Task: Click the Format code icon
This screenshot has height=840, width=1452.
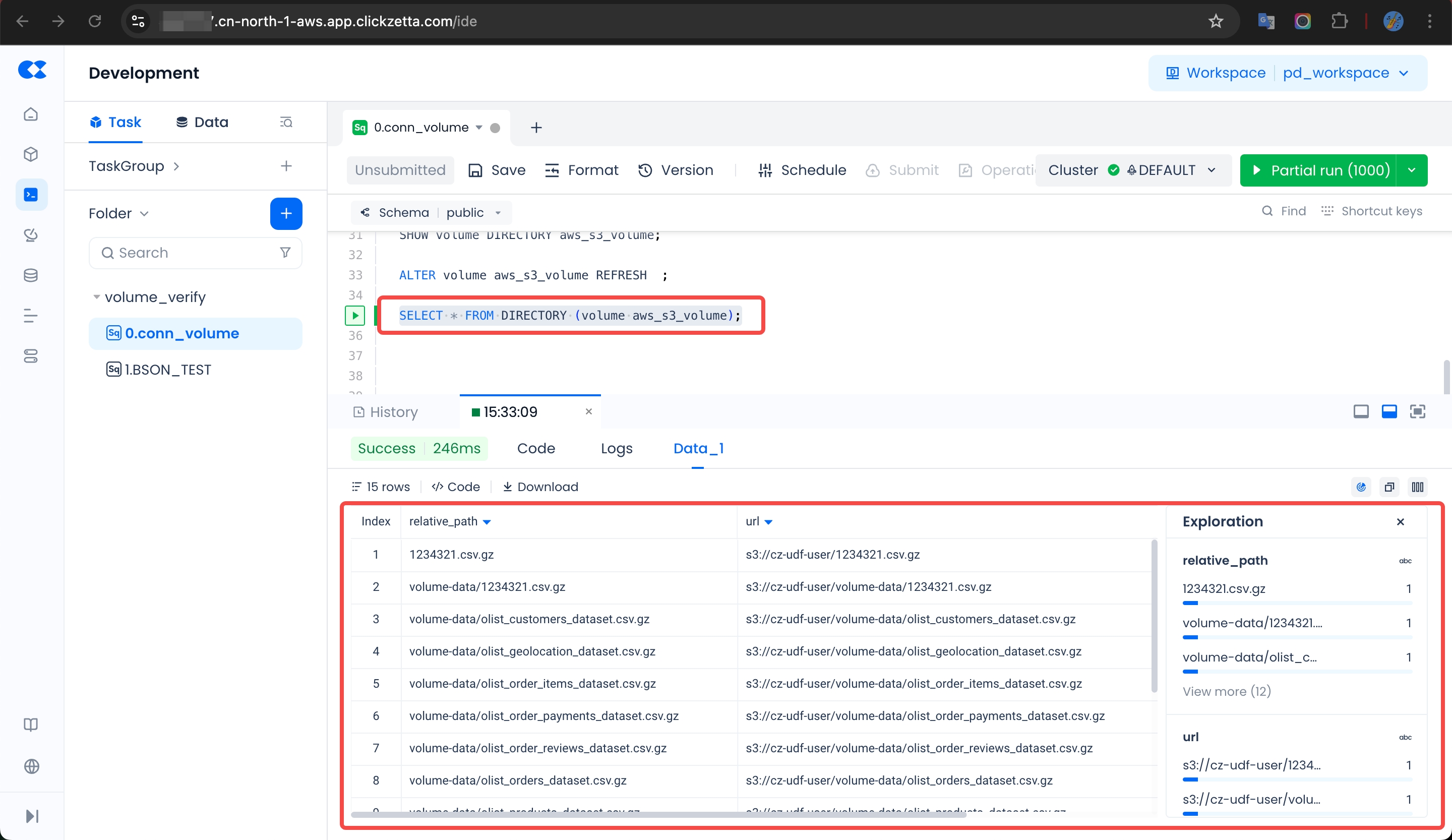Action: tap(552, 170)
